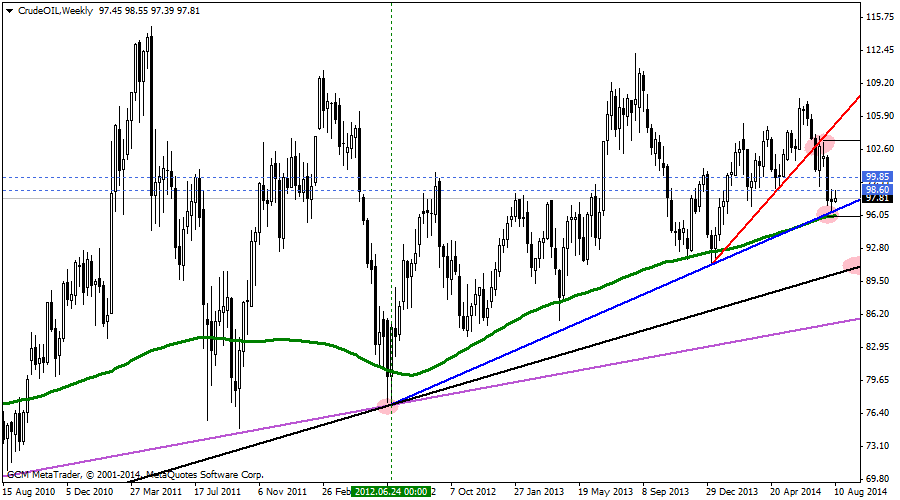Image resolution: width=900 pixels, height=500 pixels.
Task: Click the pink ellipse on the red line
Action: click(819, 144)
